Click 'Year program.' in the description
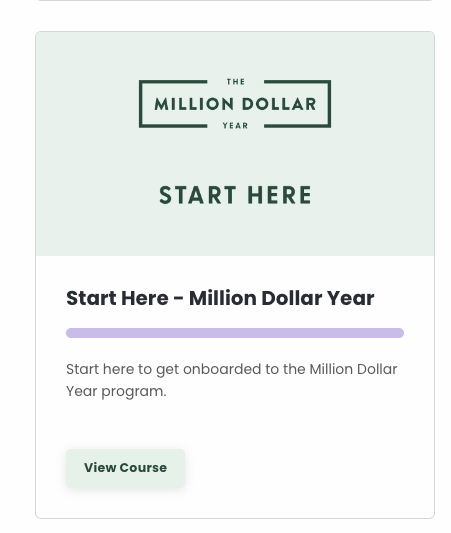The image size is (451, 533). (x=116, y=391)
